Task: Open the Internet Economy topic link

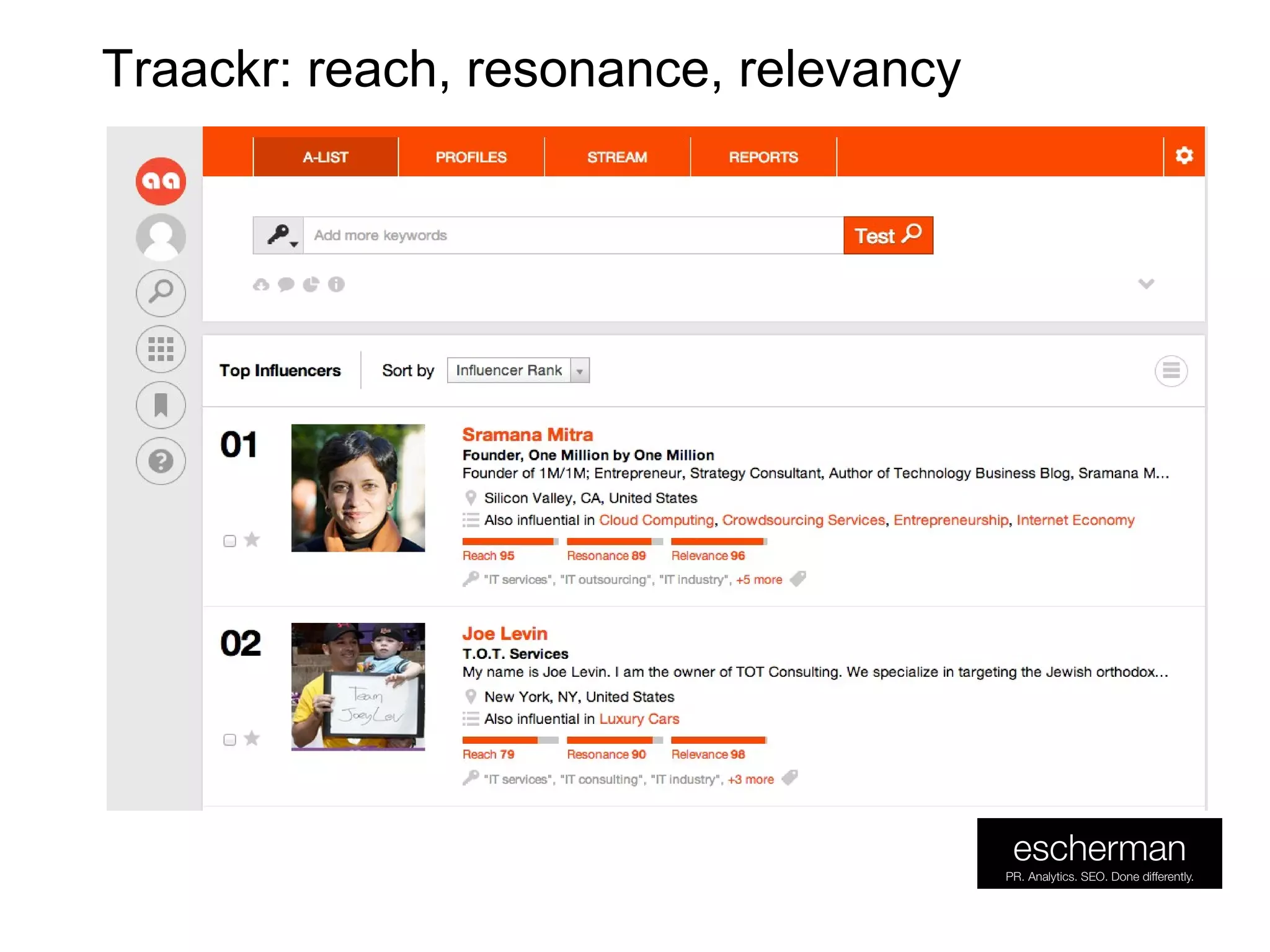Action: click(x=1075, y=520)
